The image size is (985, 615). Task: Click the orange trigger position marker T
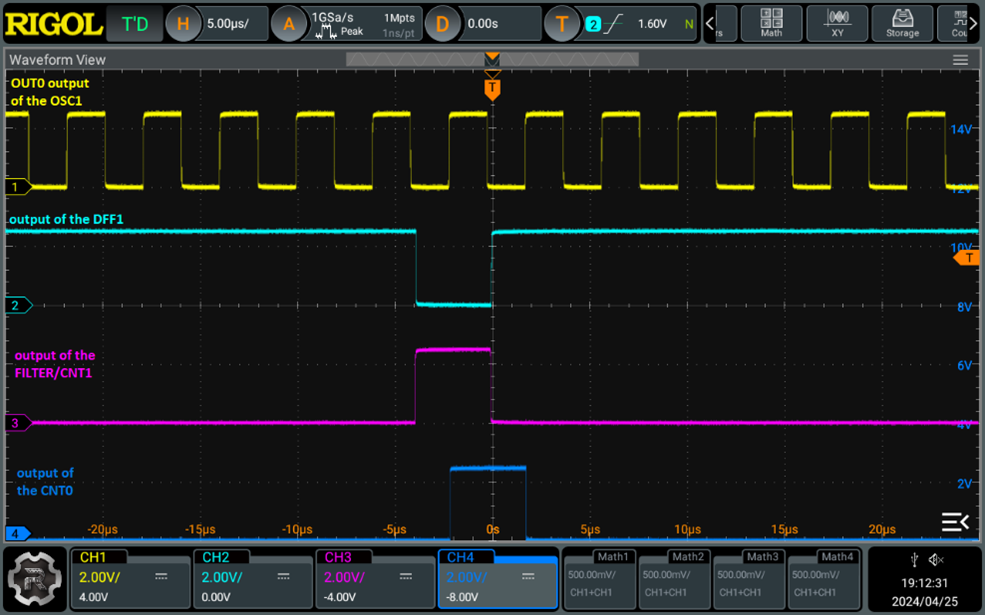click(x=492, y=89)
